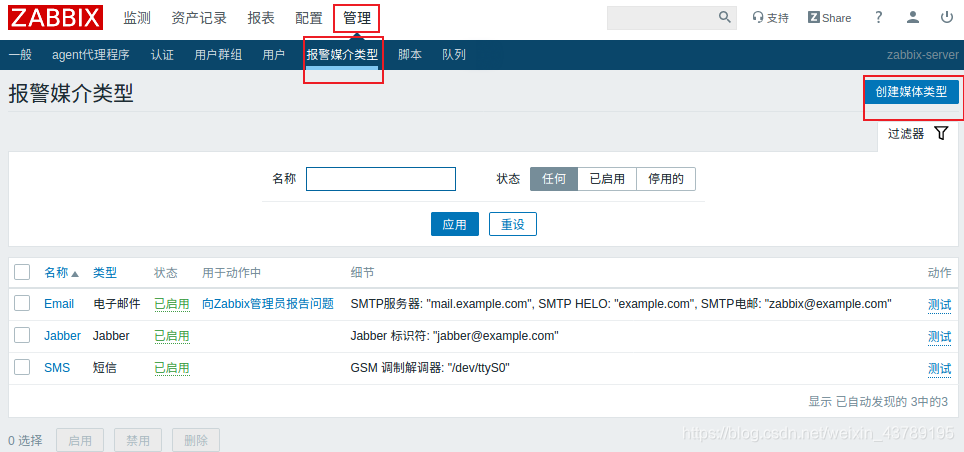Click sort arrow in 名称 column header

pyautogui.click(x=75, y=274)
